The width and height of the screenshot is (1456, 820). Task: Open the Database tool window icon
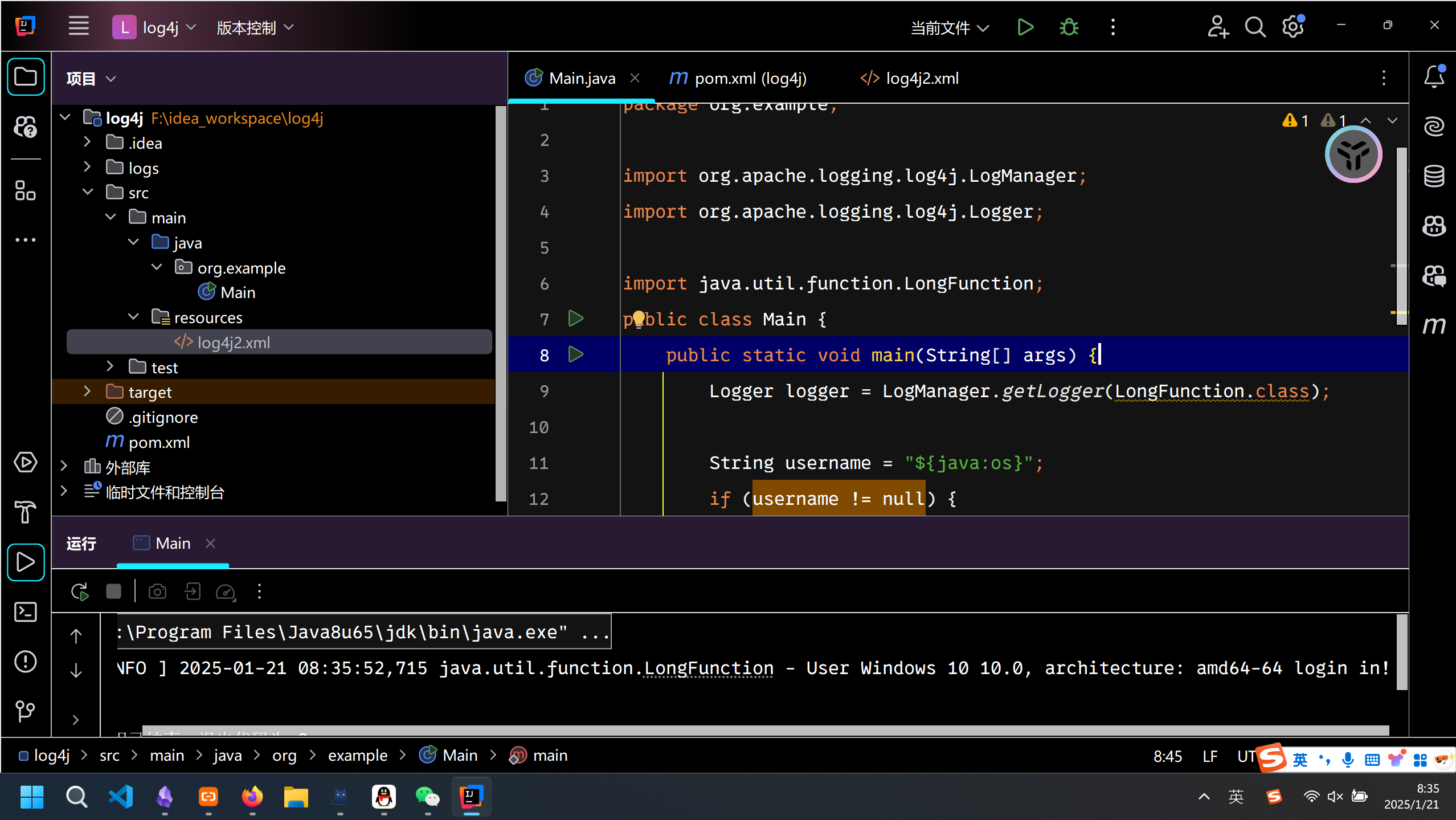coord(1434,176)
